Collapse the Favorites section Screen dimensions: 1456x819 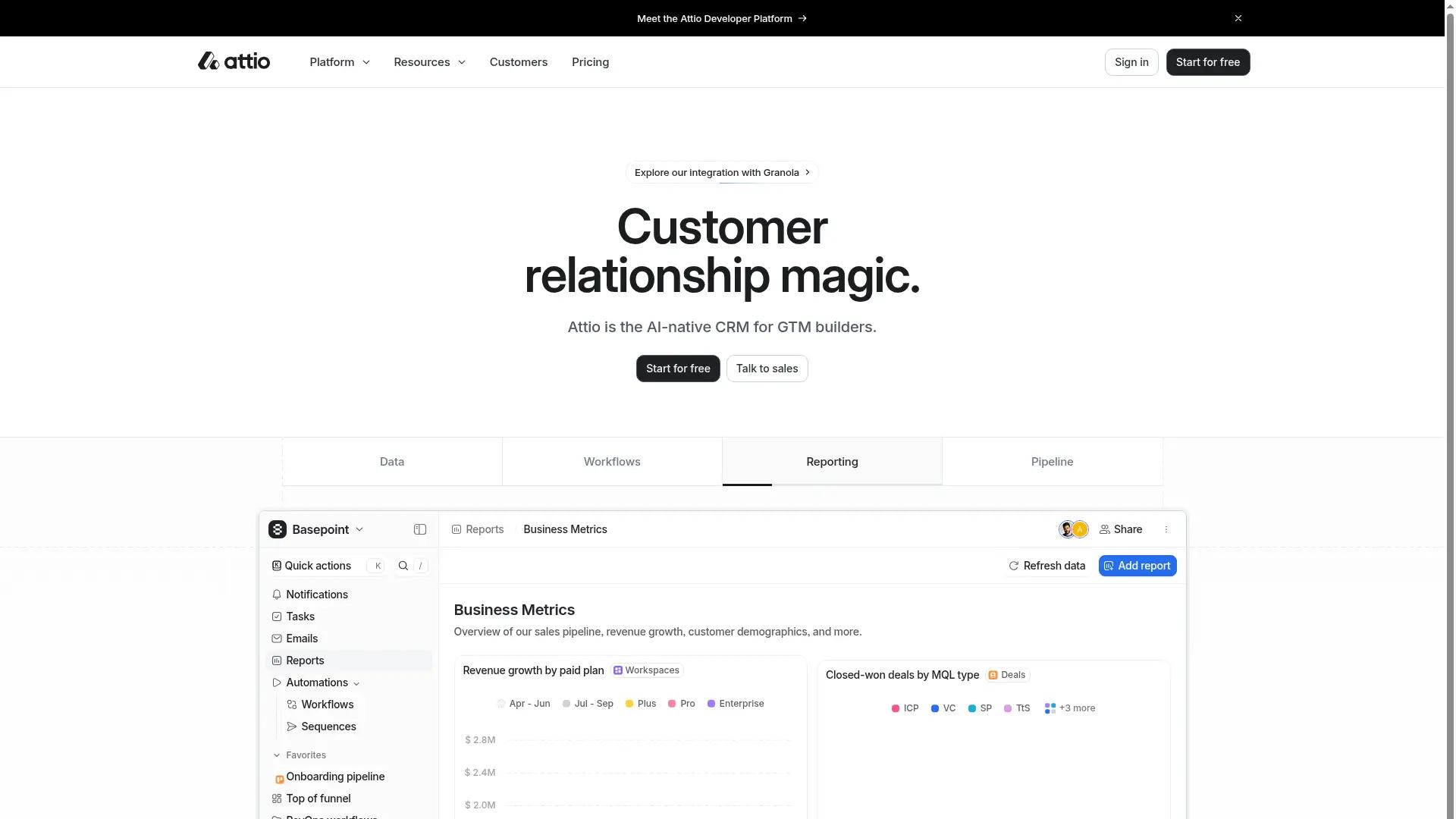278,755
